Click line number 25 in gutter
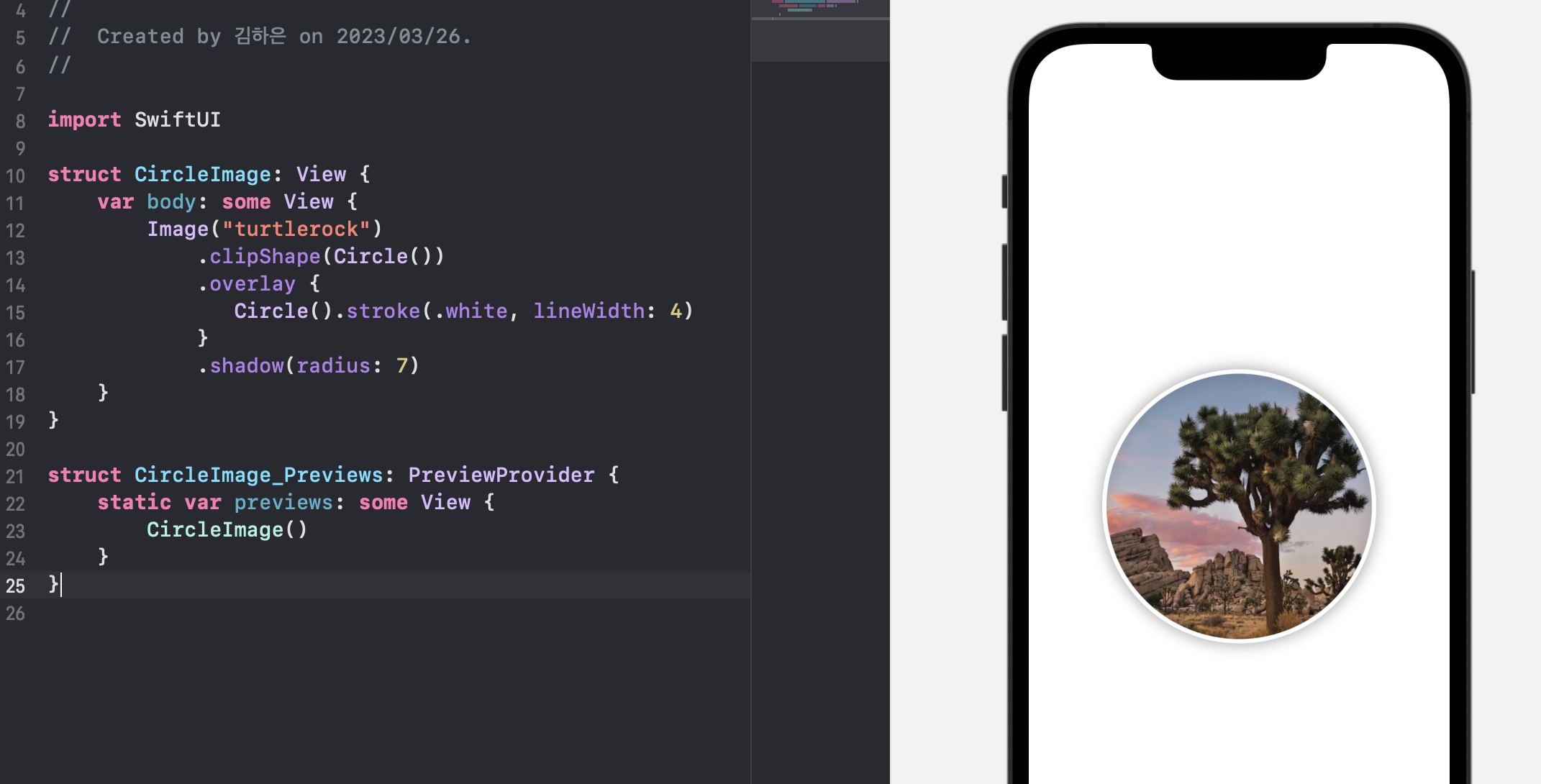This screenshot has width=1541, height=784. [16, 586]
